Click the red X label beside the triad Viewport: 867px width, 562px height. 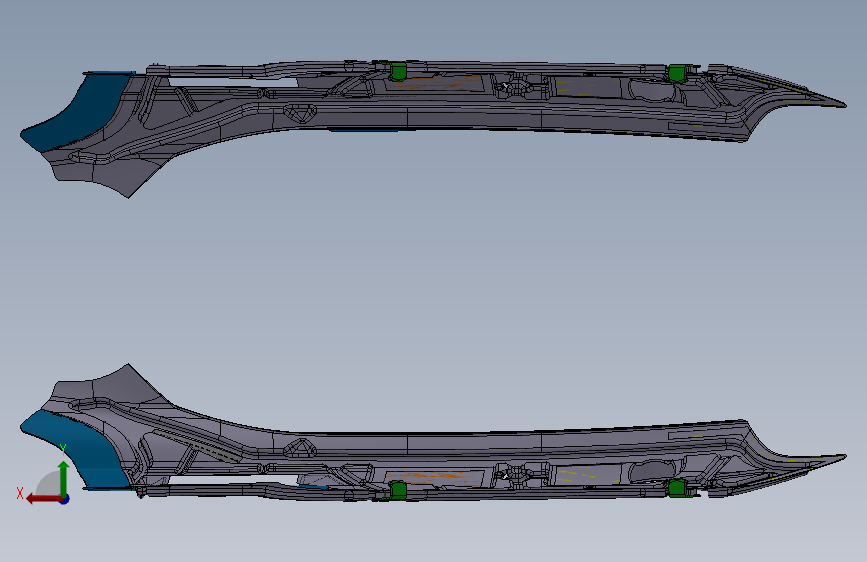click(20, 493)
